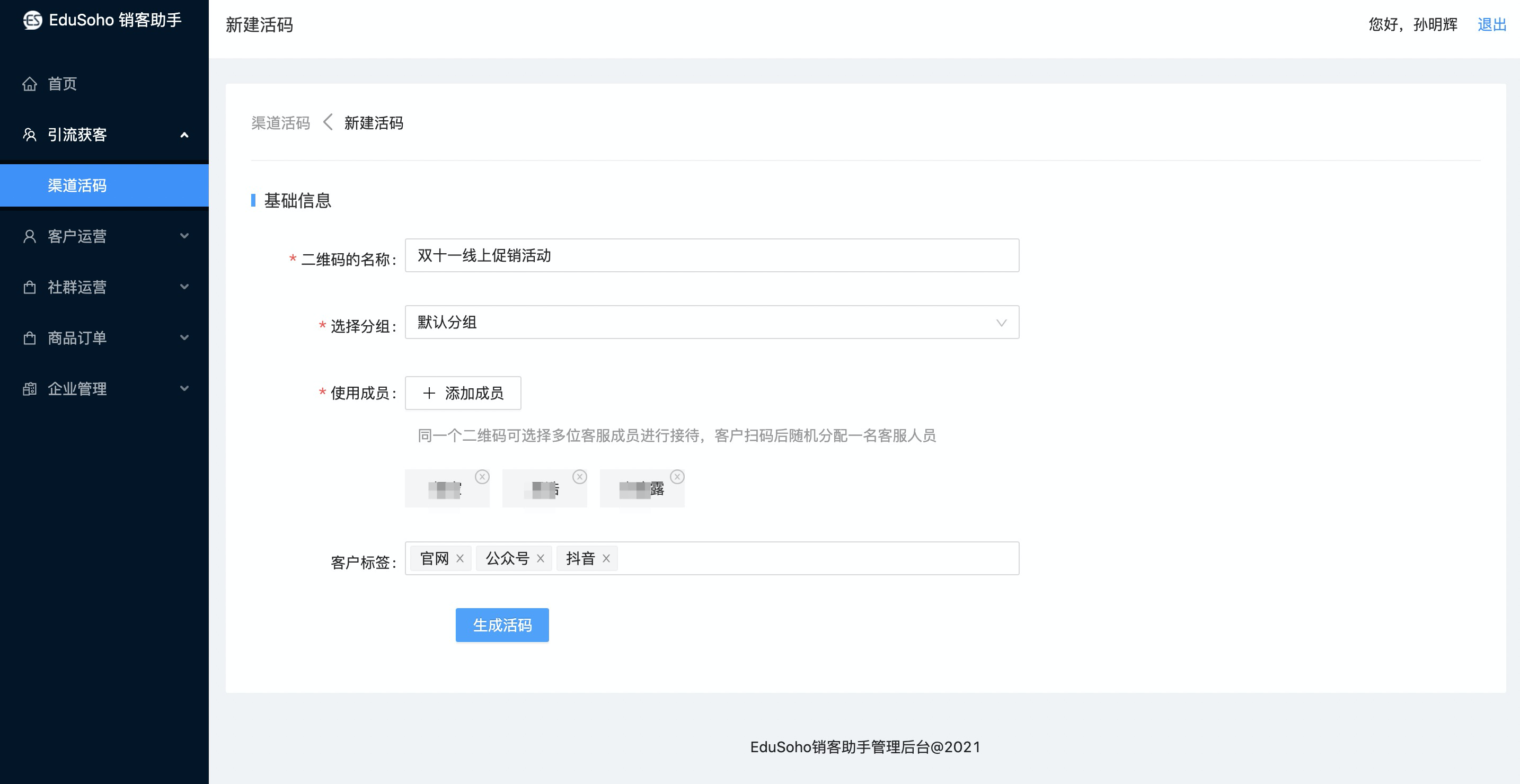Screen dimensions: 1520x784
Task: Click the home icon beside 首页
Action: click(30, 84)
